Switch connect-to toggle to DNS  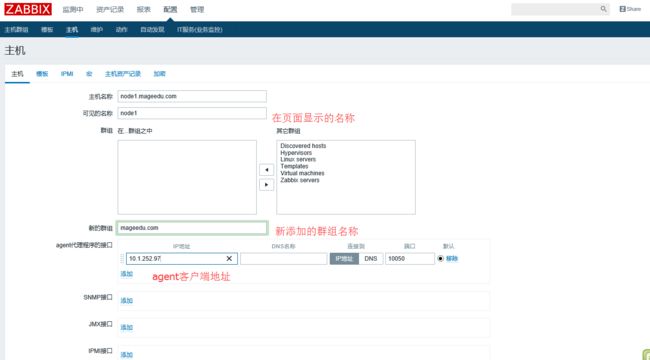click(371, 258)
